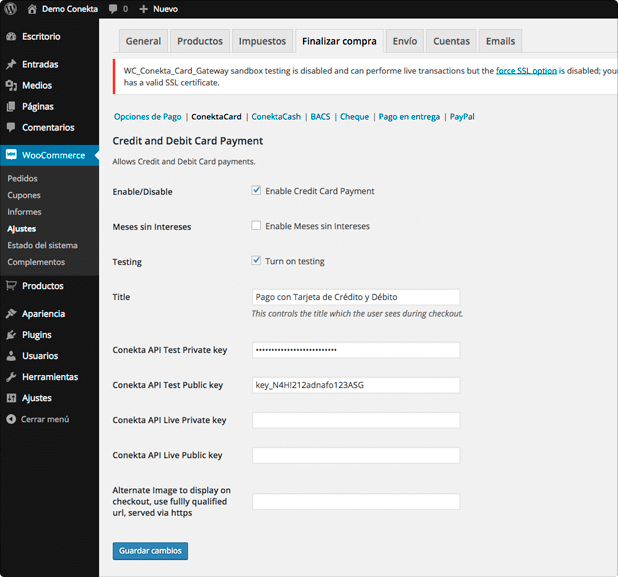Open Opciones de Pago link

tap(147, 117)
